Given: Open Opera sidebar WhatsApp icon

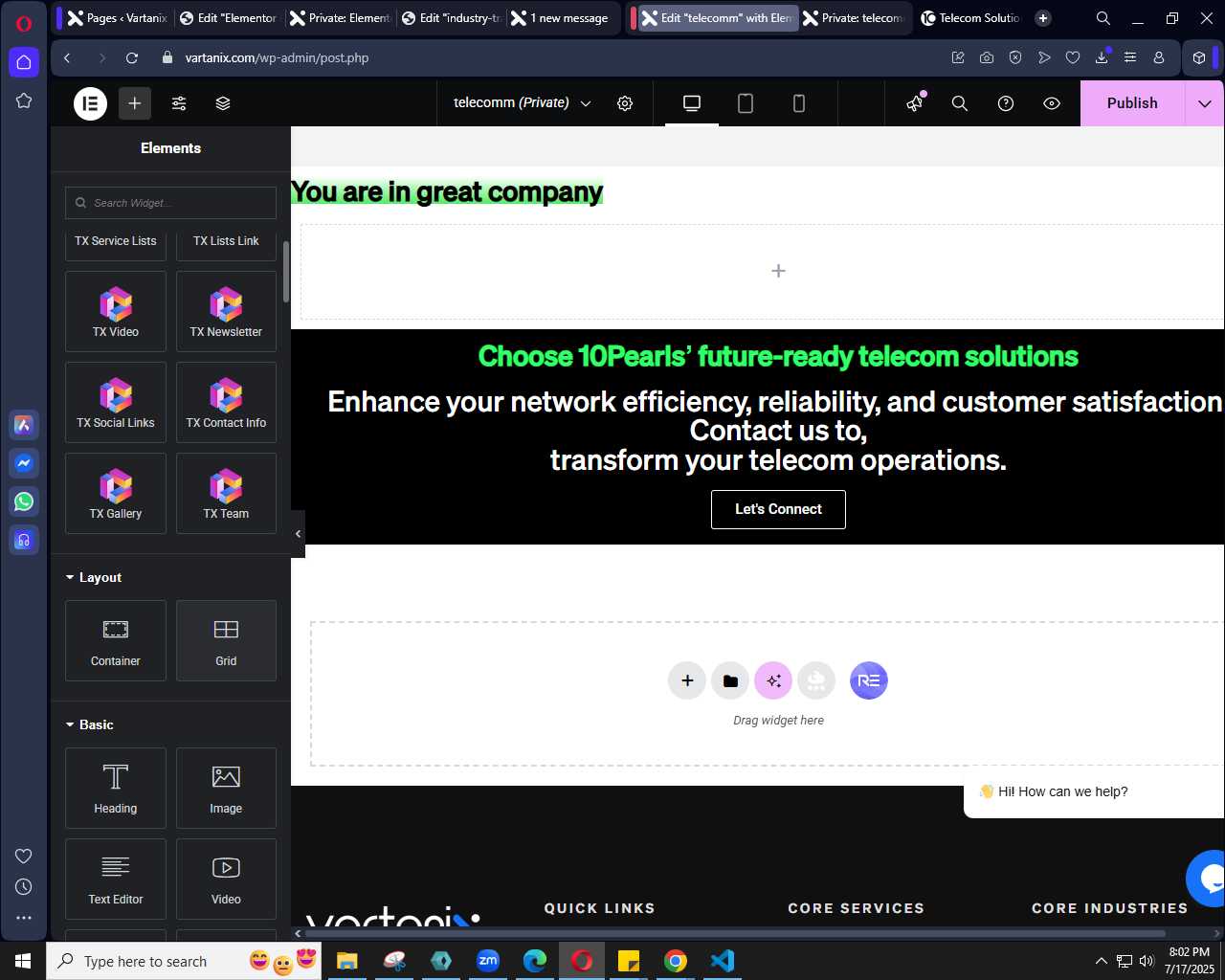Looking at the screenshot, I should (x=24, y=501).
